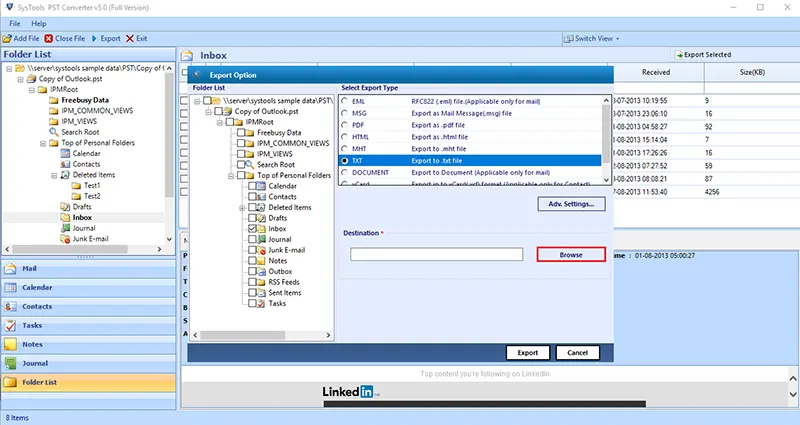
Task: Click the Received column header
Action: [656, 72]
